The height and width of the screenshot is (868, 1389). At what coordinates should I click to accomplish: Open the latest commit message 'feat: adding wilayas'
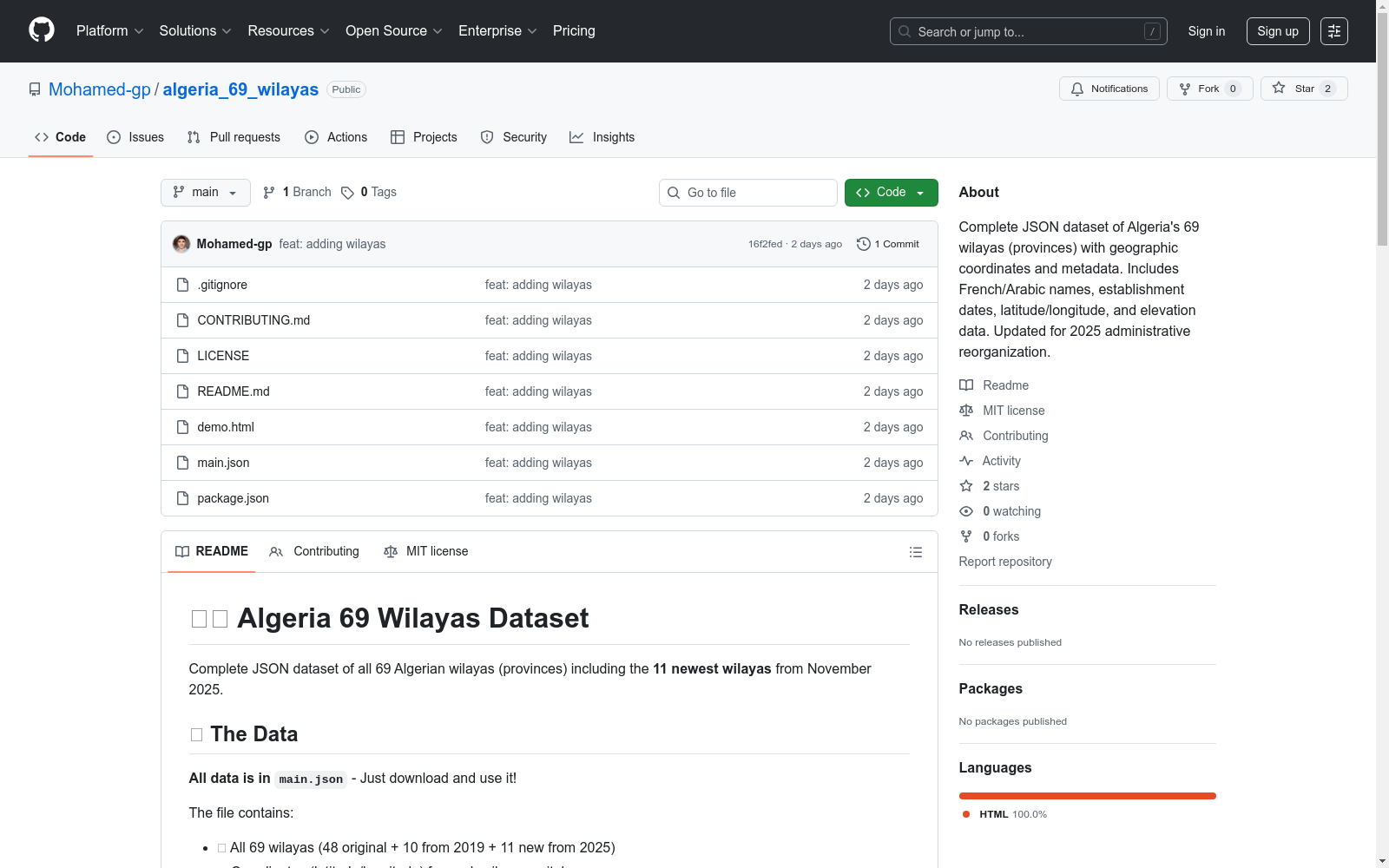[x=332, y=244]
